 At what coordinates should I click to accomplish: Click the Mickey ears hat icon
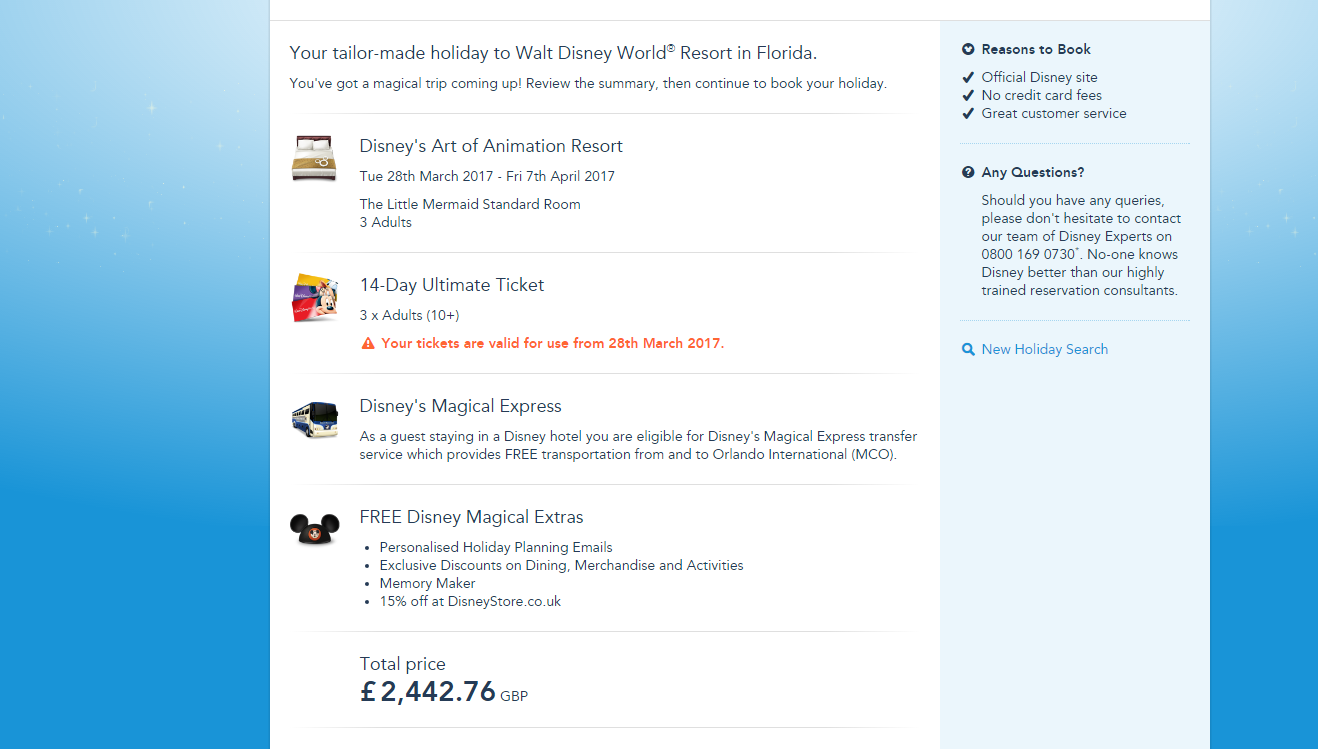[314, 527]
